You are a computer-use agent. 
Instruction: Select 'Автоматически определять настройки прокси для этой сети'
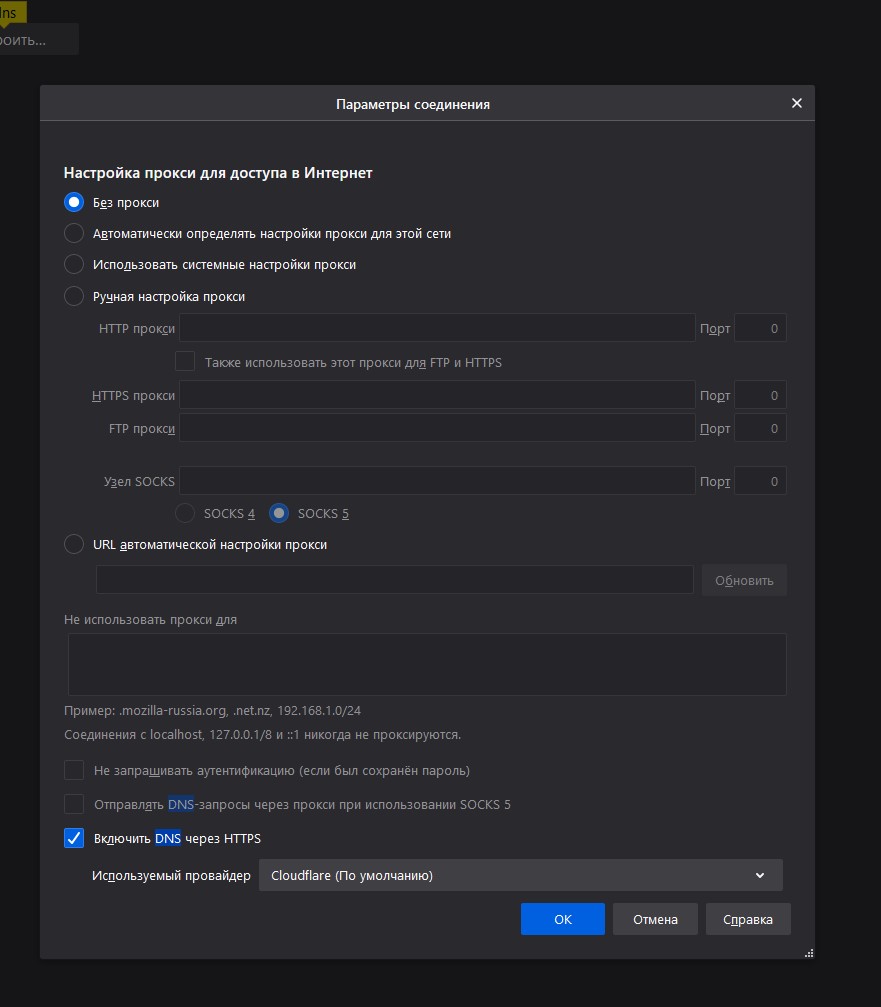pyautogui.click(x=74, y=233)
